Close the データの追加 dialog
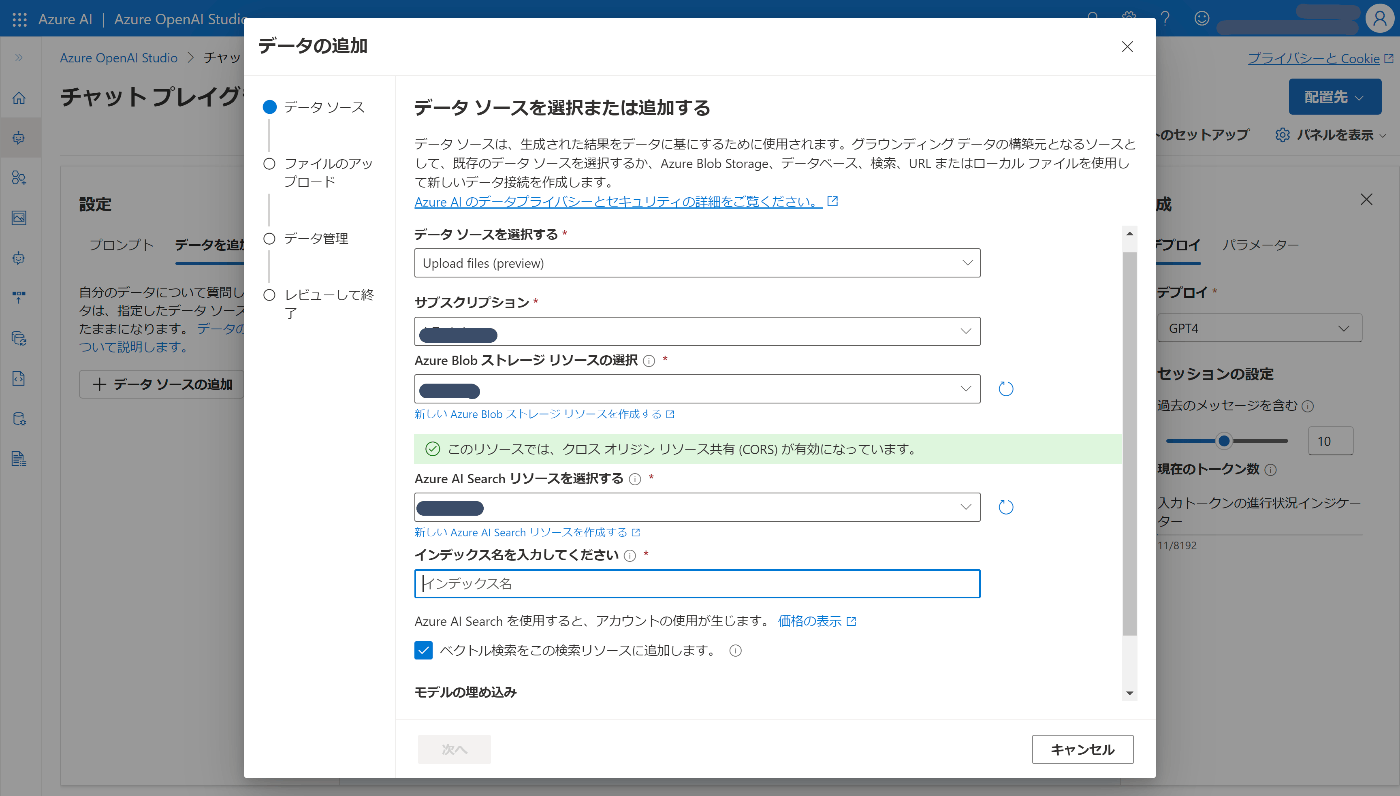 click(1127, 46)
